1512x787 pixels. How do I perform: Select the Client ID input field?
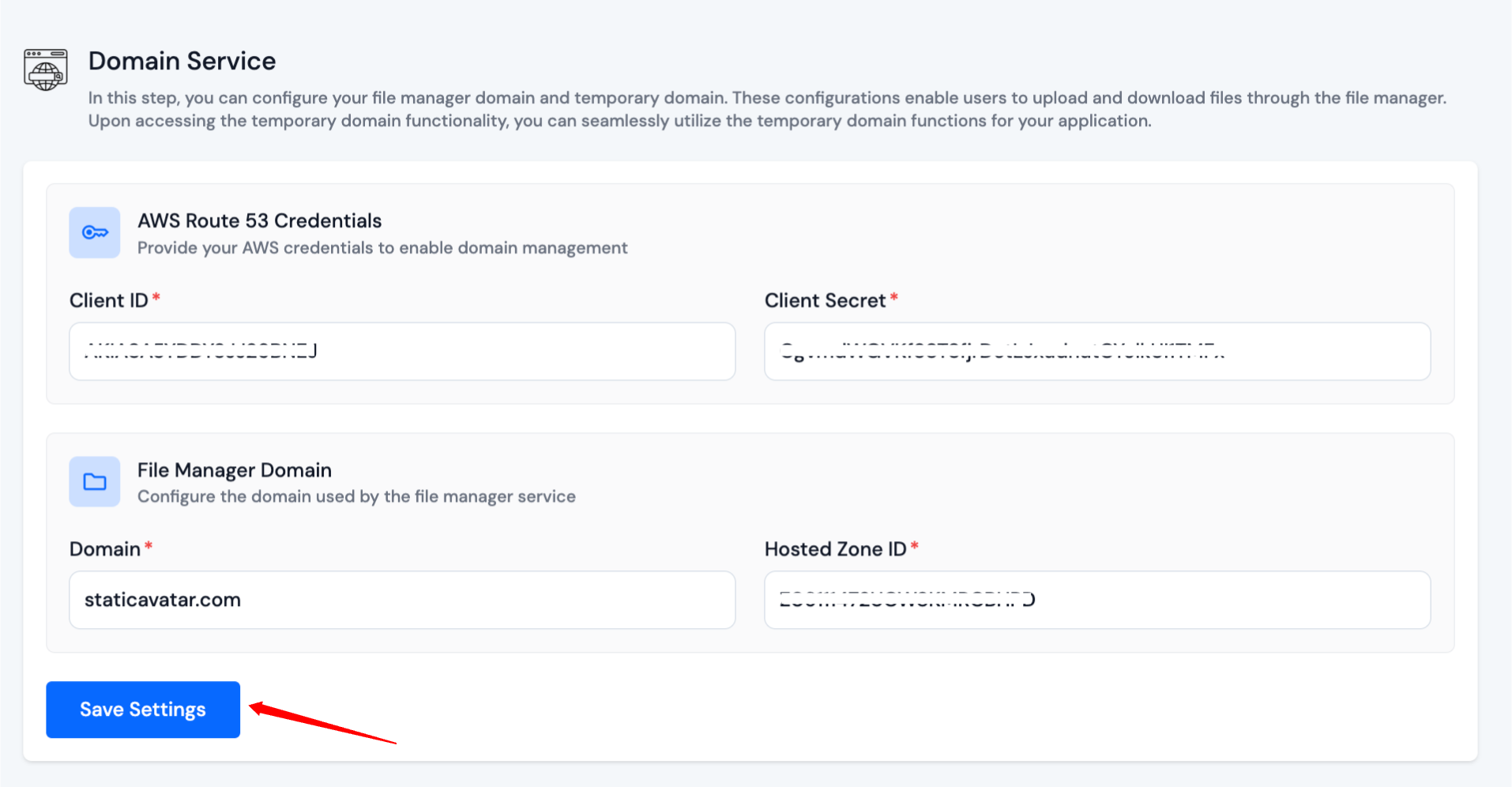coord(401,351)
